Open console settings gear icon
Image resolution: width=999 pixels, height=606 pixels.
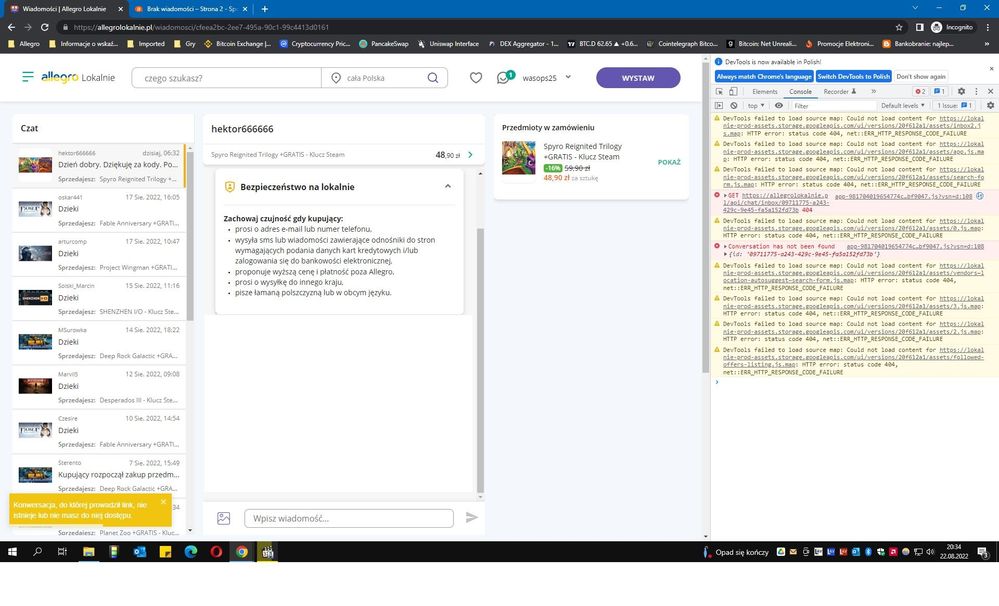click(x=990, y=106)
